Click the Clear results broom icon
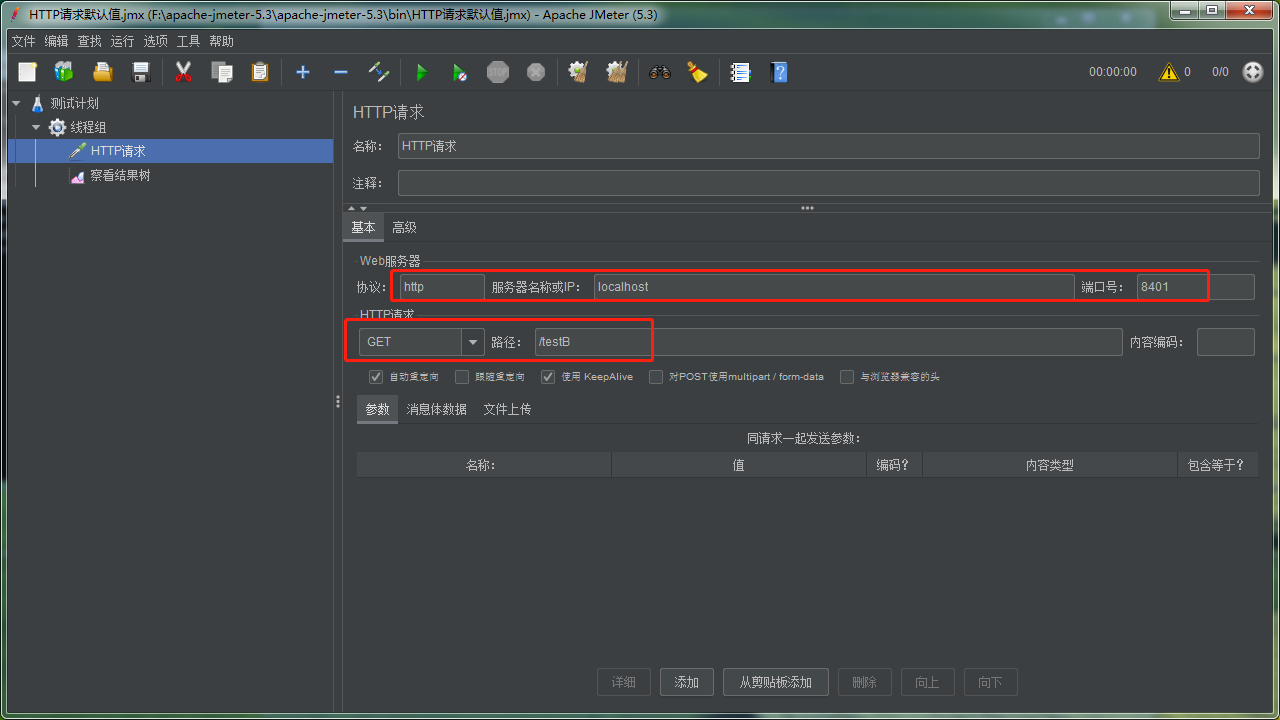Viewport: 1280px width, 720px height. tap(578, 72)
